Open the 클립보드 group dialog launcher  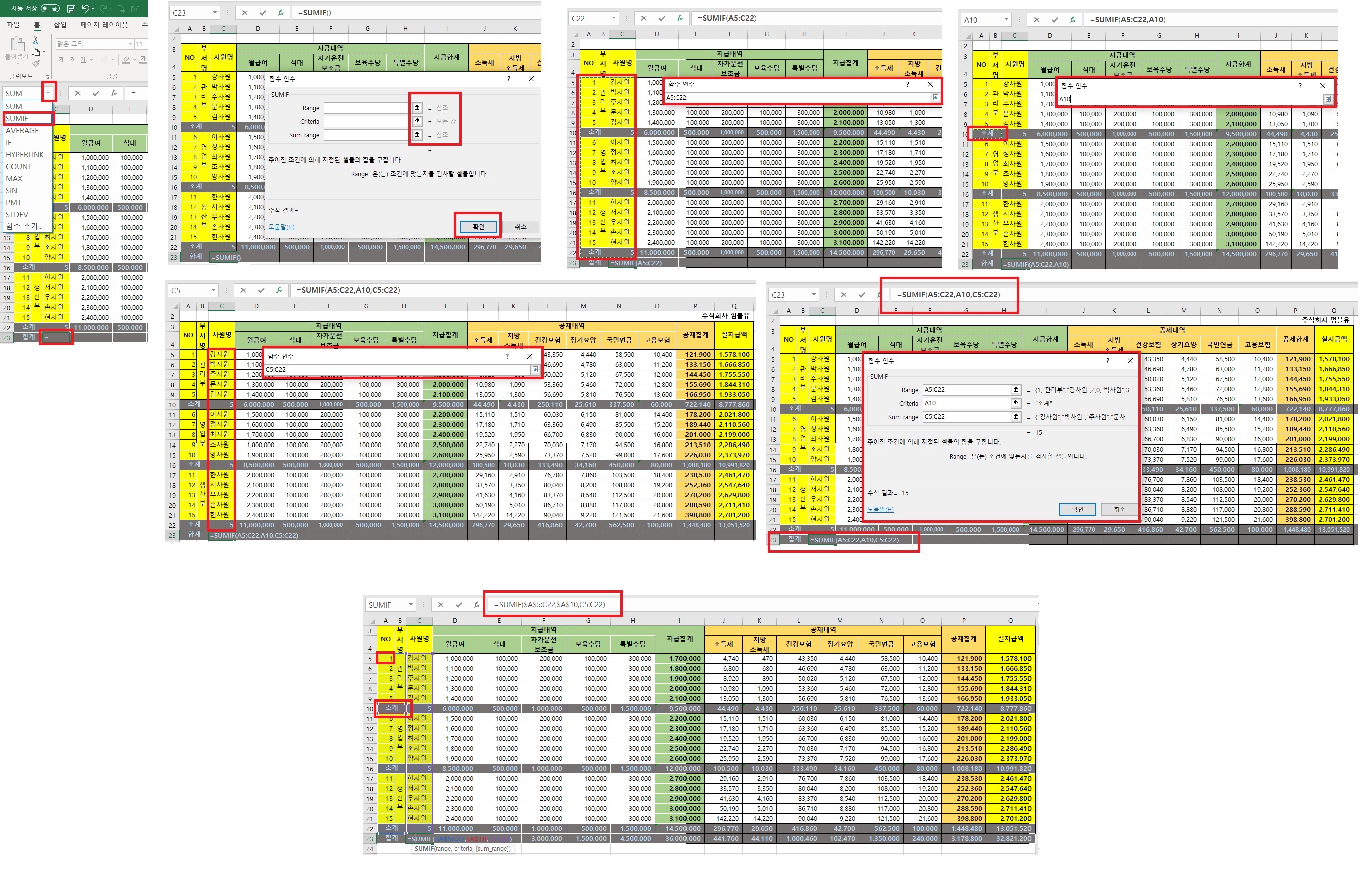click(x=47, y=76)
